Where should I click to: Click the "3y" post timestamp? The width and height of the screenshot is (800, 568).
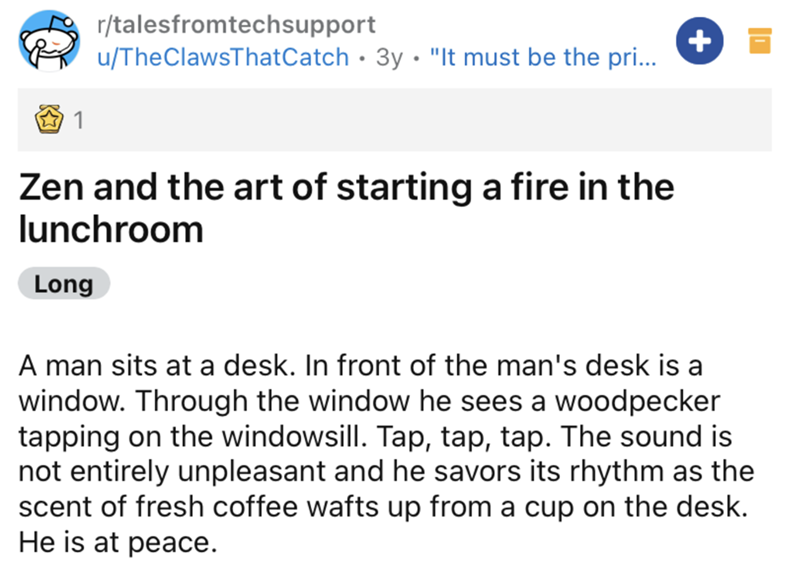tap(388, 57)
